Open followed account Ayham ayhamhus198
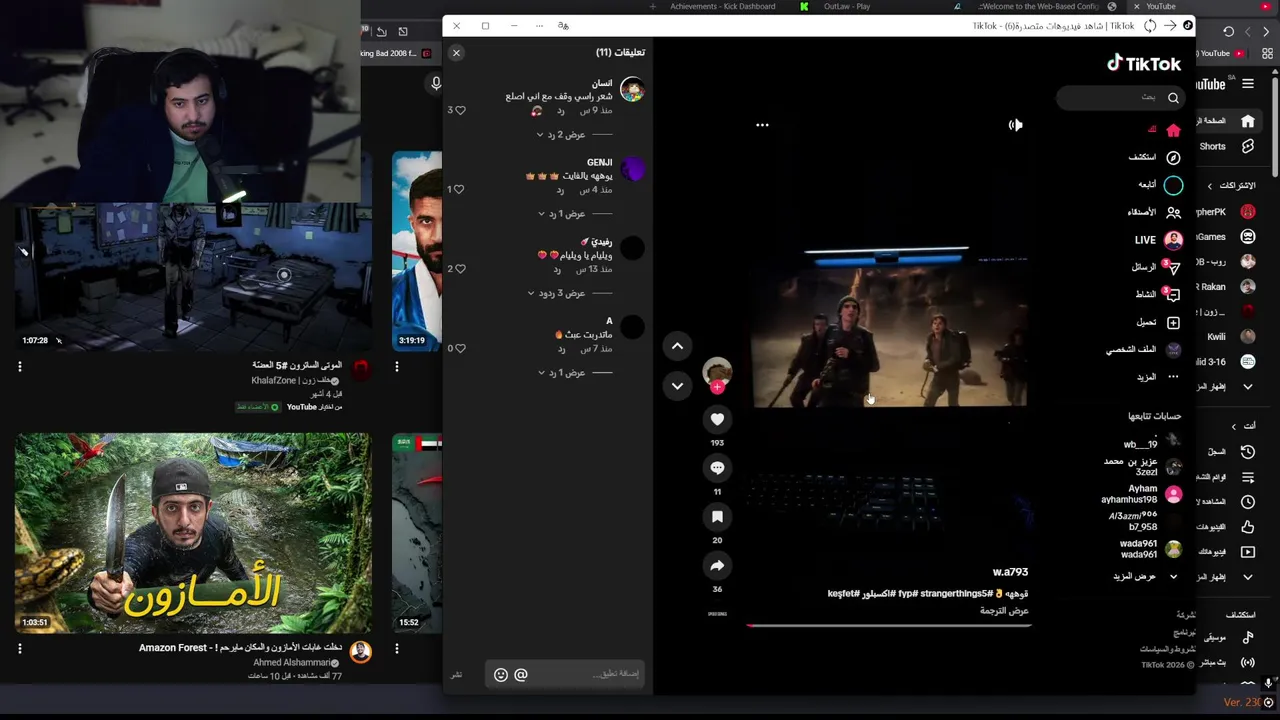Viewport: 1280px width, 720px height. (1141, 494)
